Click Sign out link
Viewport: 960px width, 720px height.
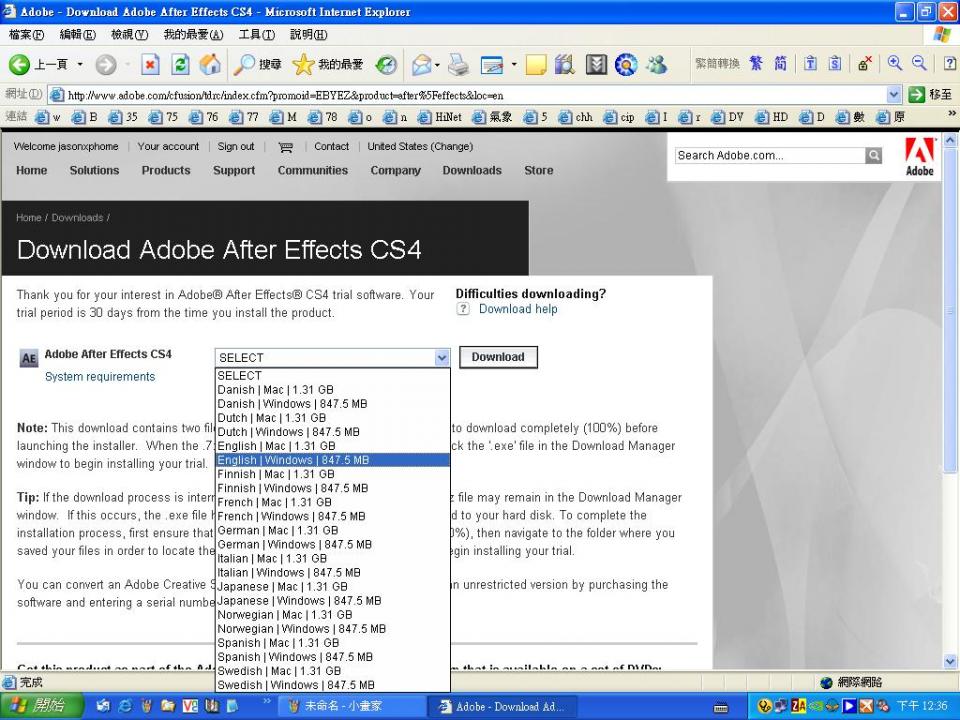pos(236,146)
